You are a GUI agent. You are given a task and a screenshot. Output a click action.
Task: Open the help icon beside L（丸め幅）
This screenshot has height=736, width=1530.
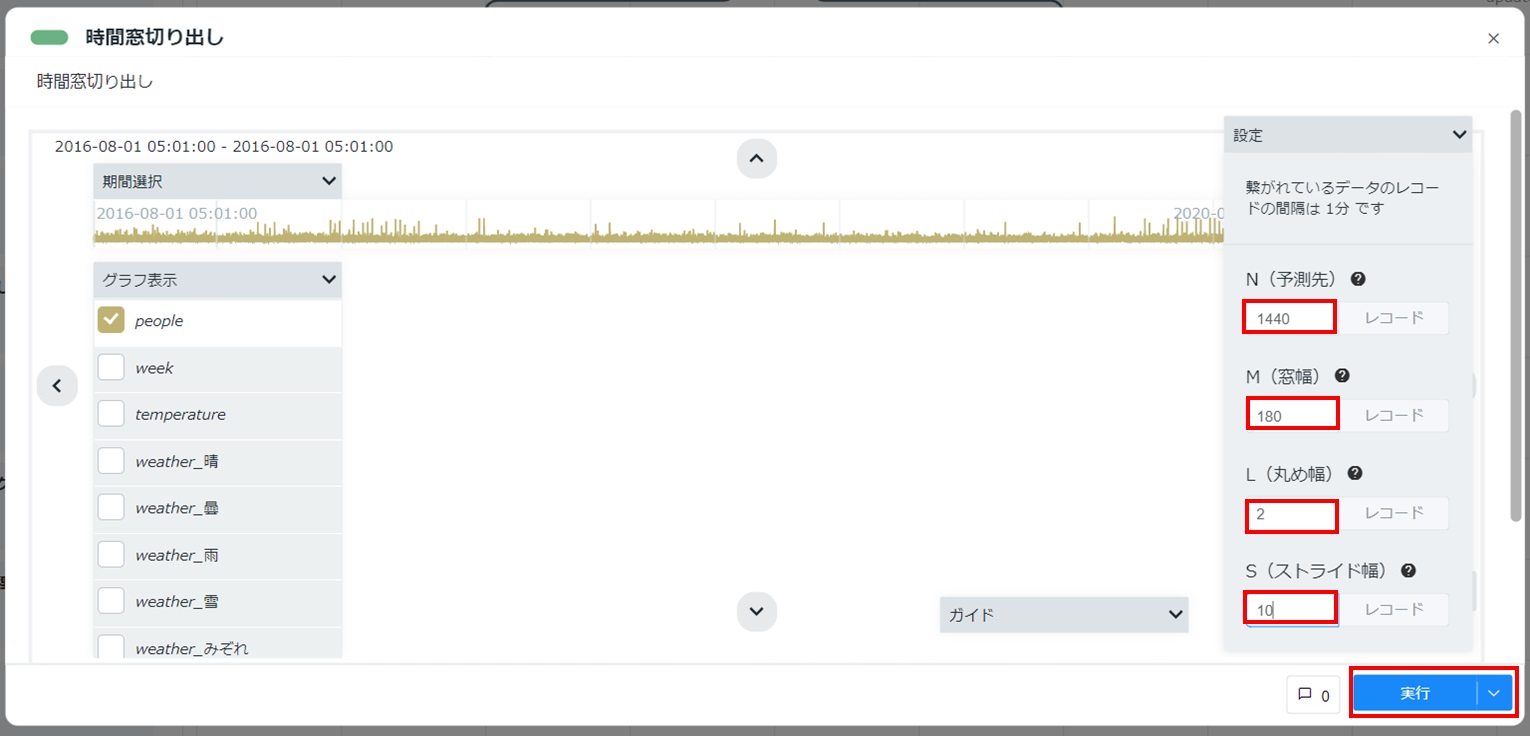(1355, 473)
